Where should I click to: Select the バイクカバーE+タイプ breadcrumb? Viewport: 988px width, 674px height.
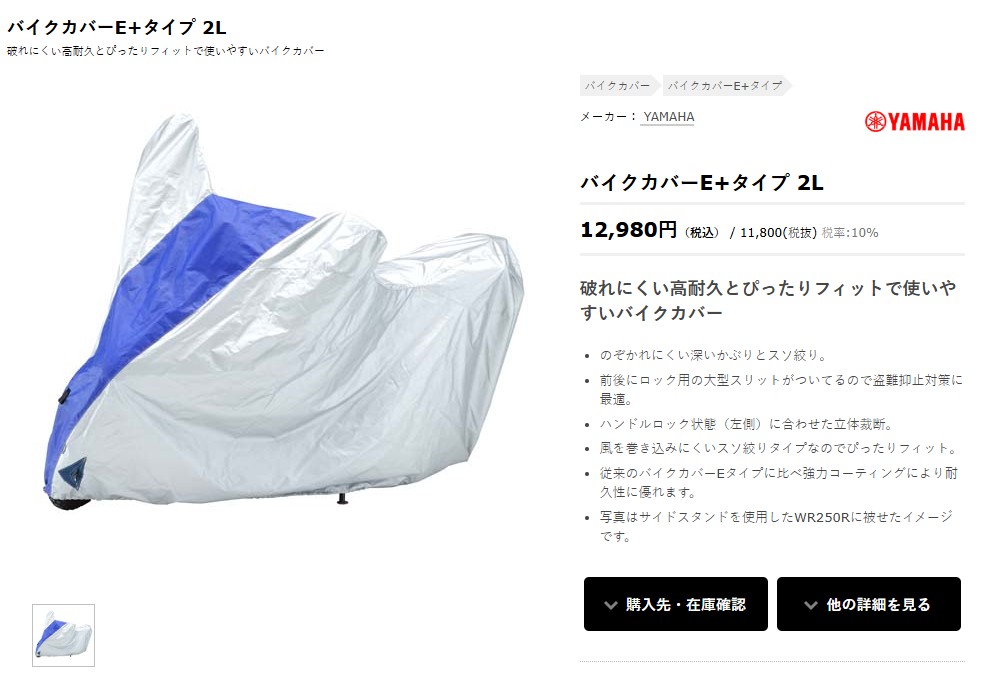(x=725, y=86)
